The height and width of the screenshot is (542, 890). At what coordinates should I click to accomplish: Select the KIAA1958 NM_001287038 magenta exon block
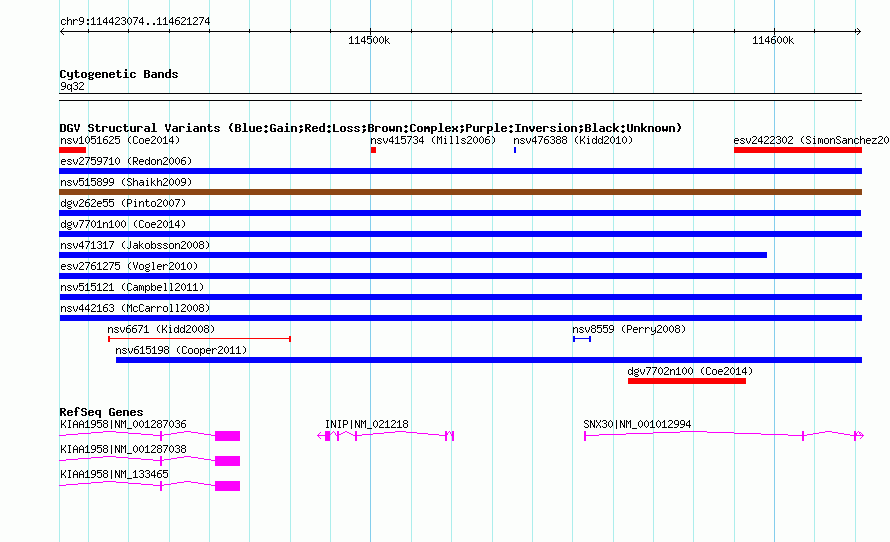click(x=228, y=461)
